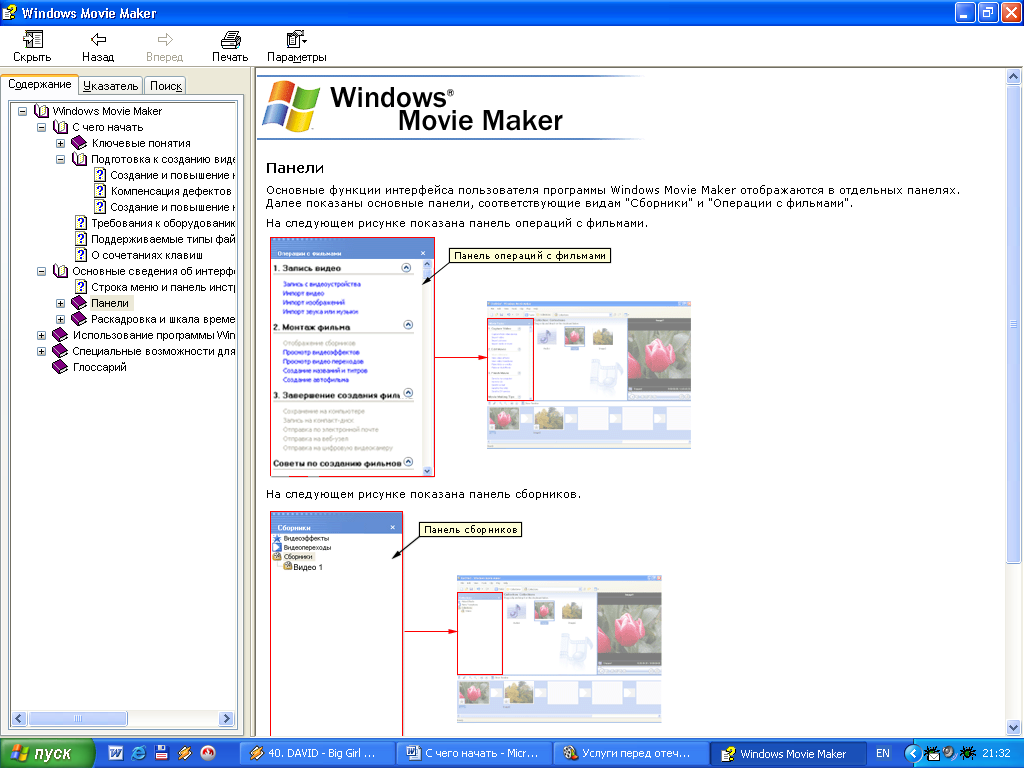This screenshot has width=1024, height=768.
Task: Collapse the Windows Movie Maker root node
Action: tap(22, 111)
